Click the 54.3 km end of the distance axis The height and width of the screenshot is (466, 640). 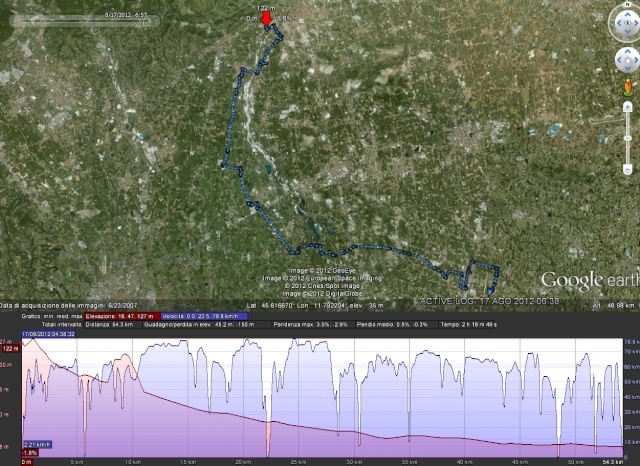(612, 462)
